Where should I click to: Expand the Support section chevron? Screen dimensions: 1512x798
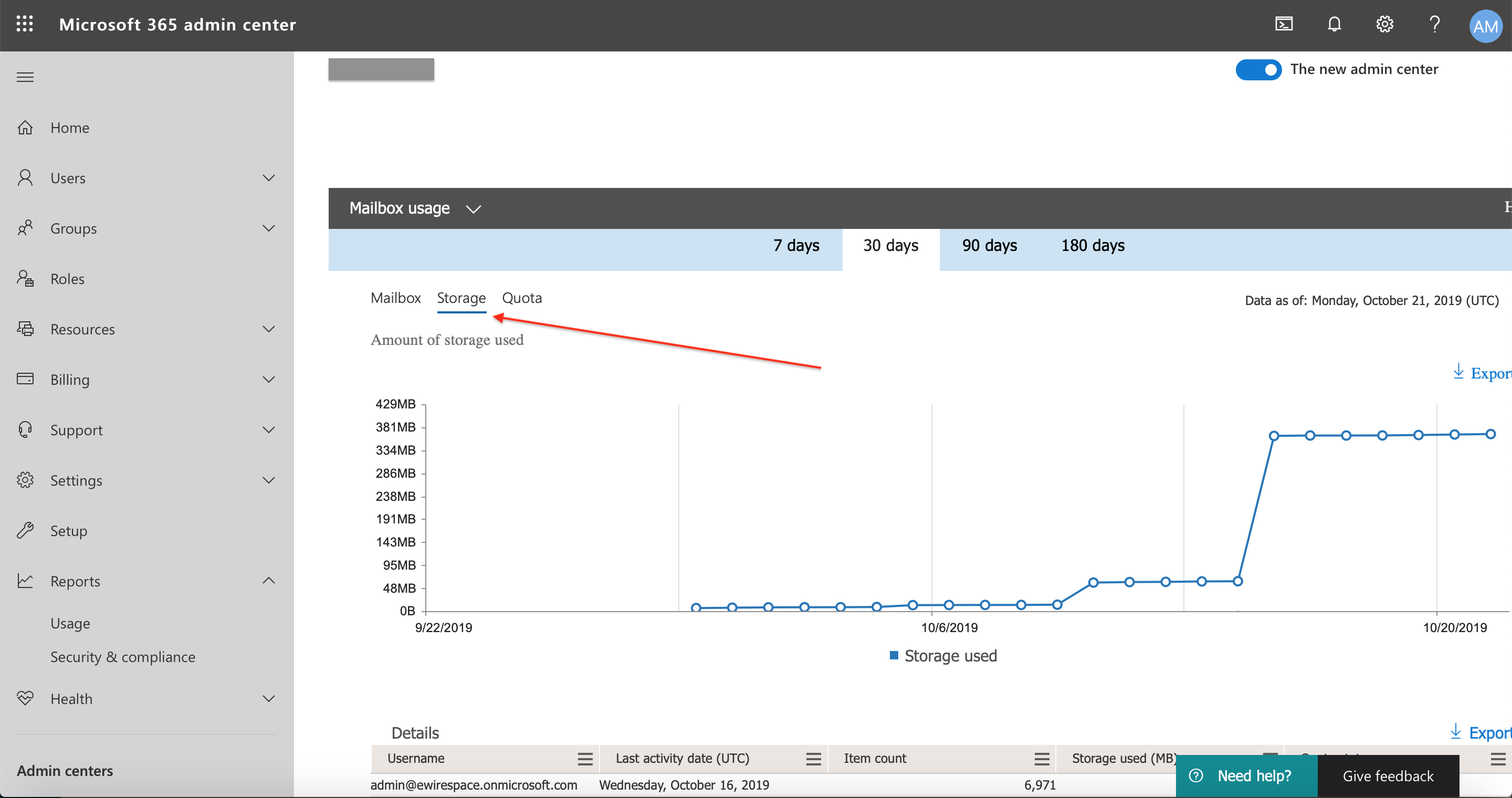coord(269,429)
